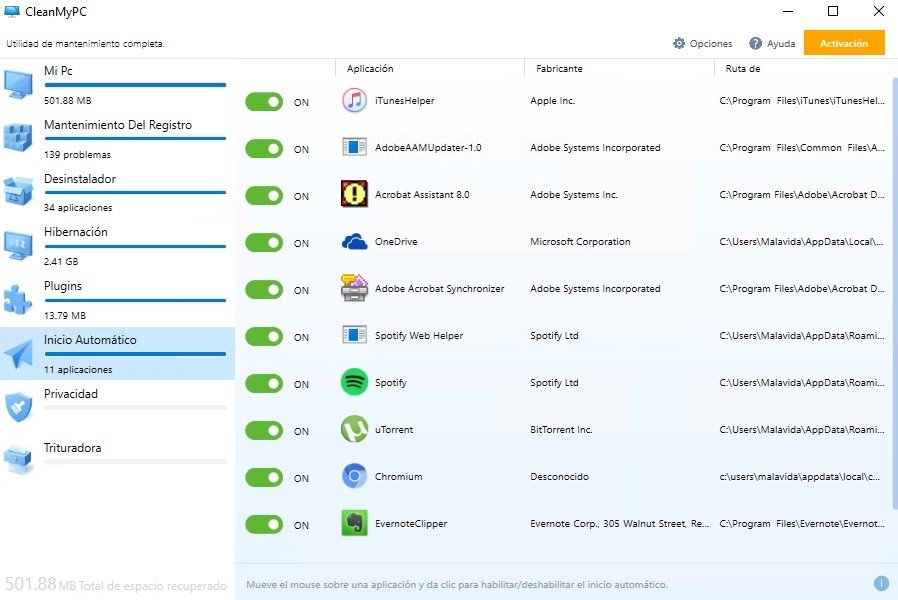Click the '2.41 GB' hibernation size
Viewport: 898px width, 600px height.
click(x=61, y=262)
